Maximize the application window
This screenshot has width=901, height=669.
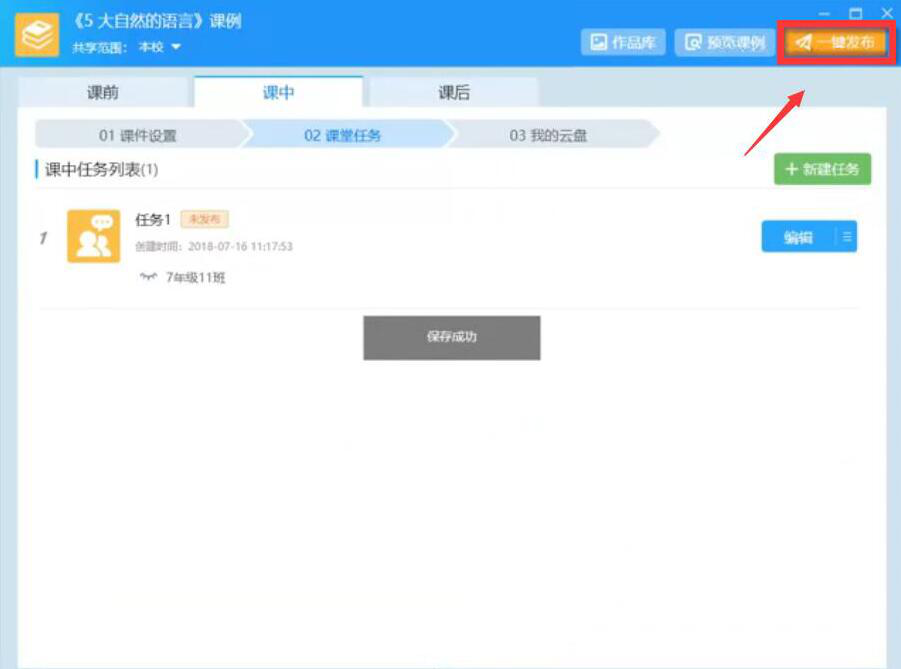856,13
